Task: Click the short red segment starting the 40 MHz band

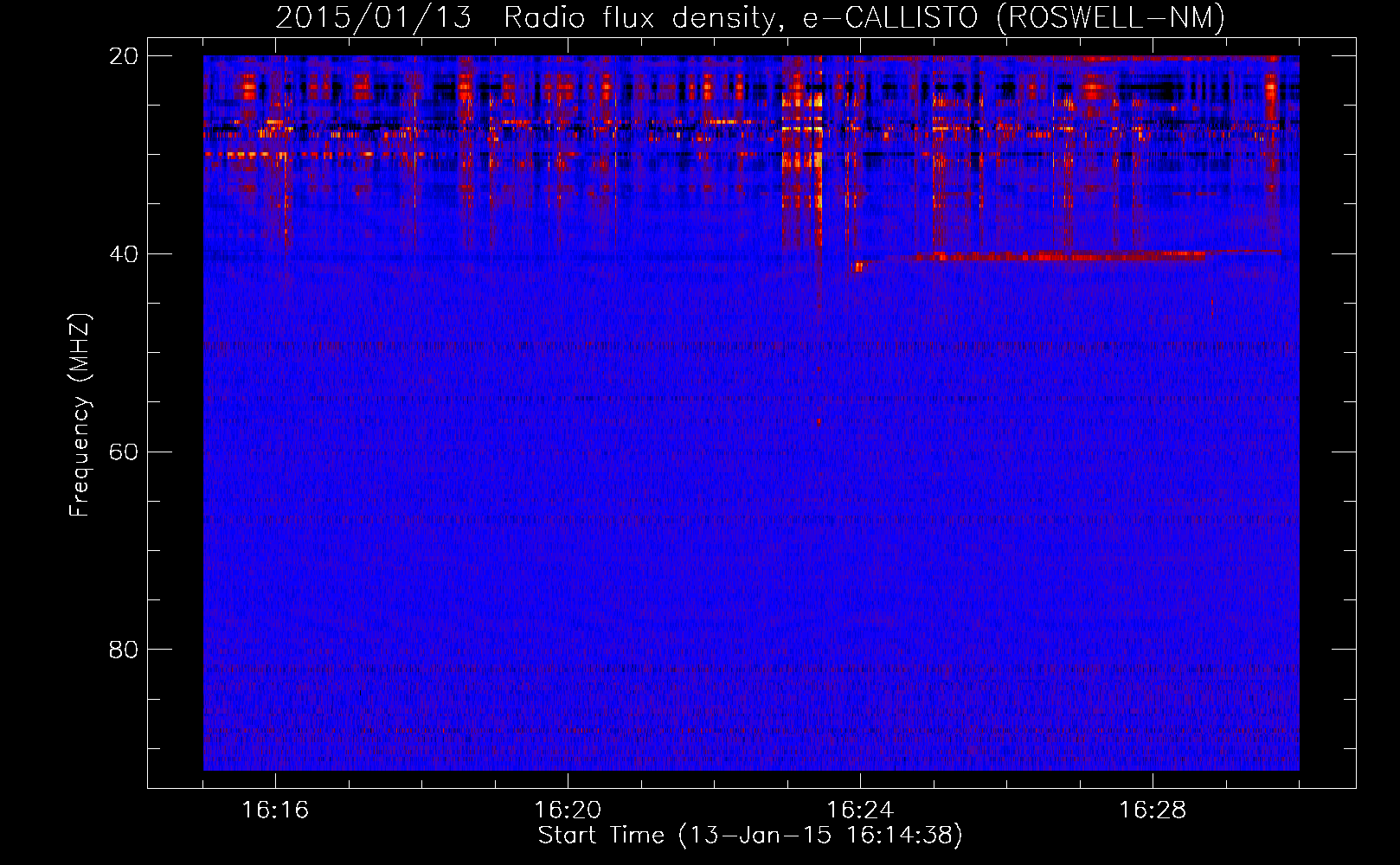Action: pos(857,267)
